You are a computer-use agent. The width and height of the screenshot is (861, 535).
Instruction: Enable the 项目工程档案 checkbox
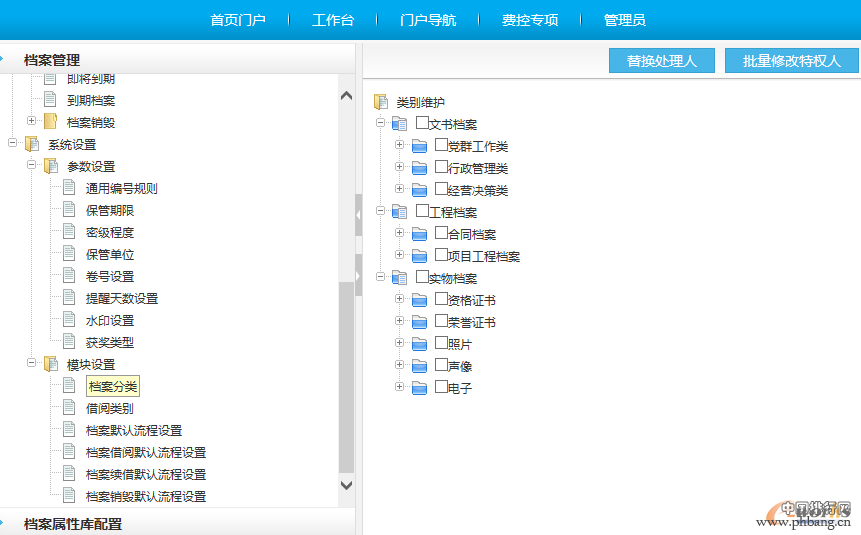pos(441,254)
